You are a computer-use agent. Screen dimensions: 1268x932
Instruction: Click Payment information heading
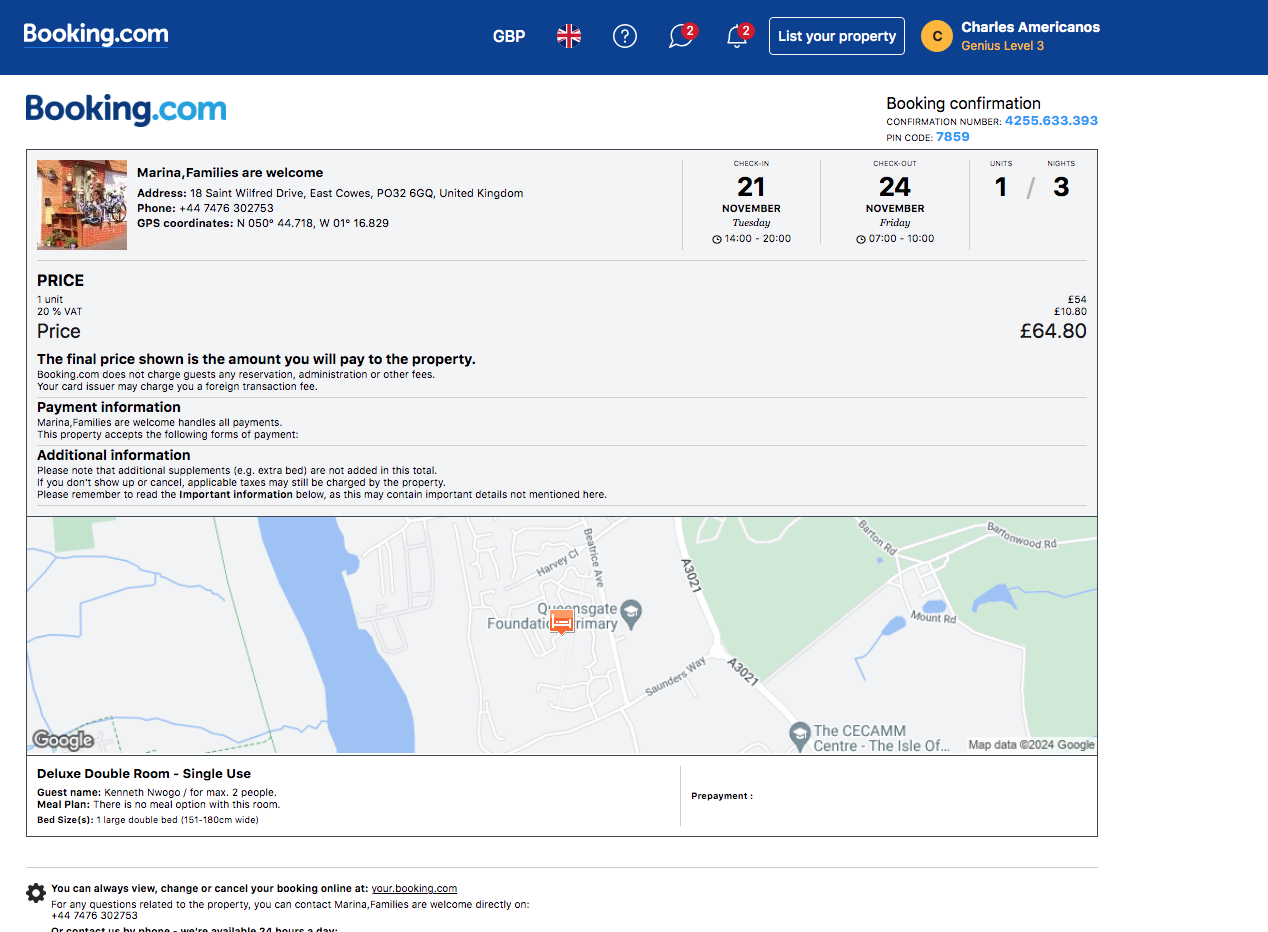[109, 407]
